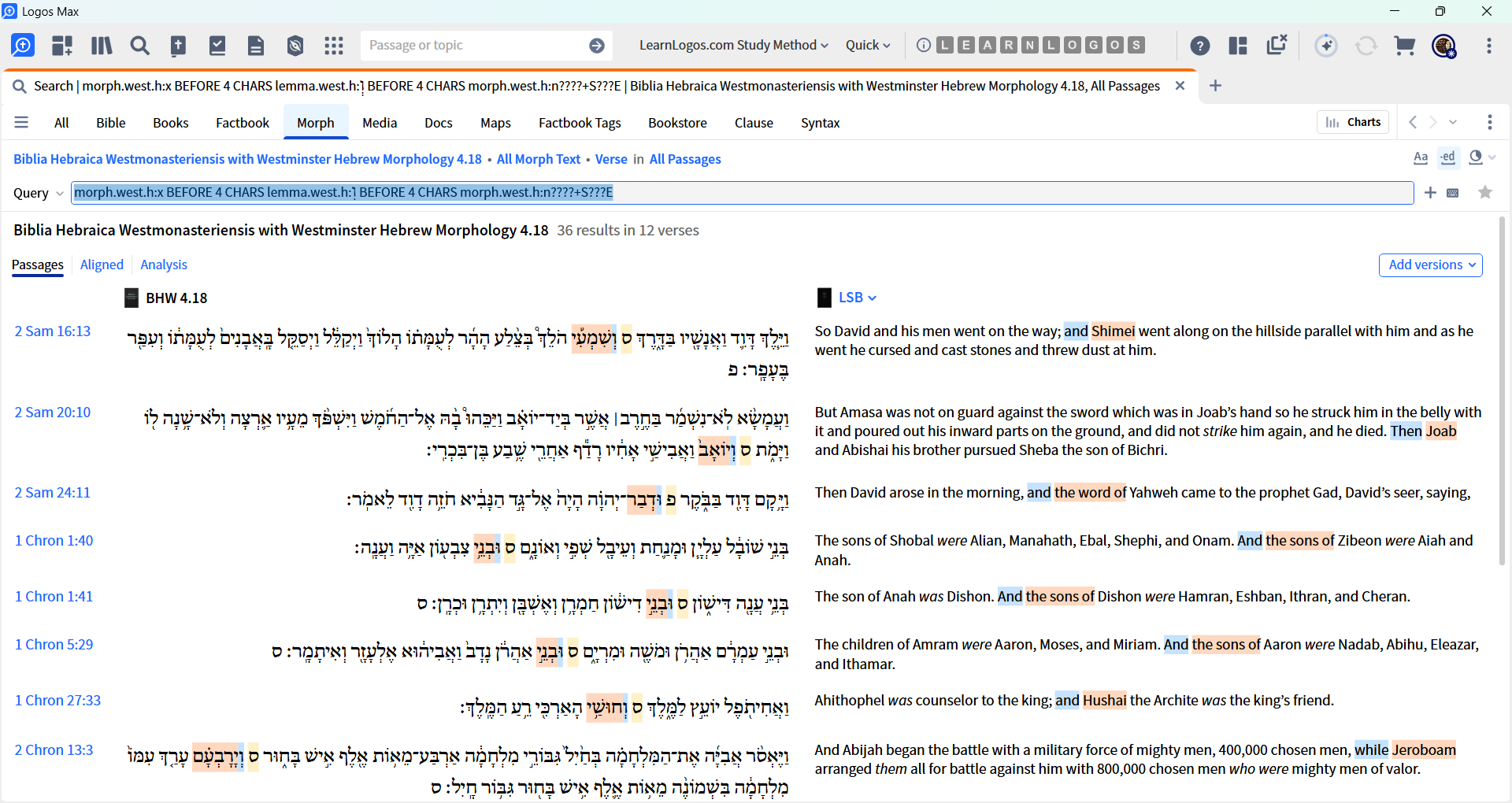The width and height of the screenshot is (1512, 803).
Task: Open the search panel hamburger menu
Action: [21, 123]
